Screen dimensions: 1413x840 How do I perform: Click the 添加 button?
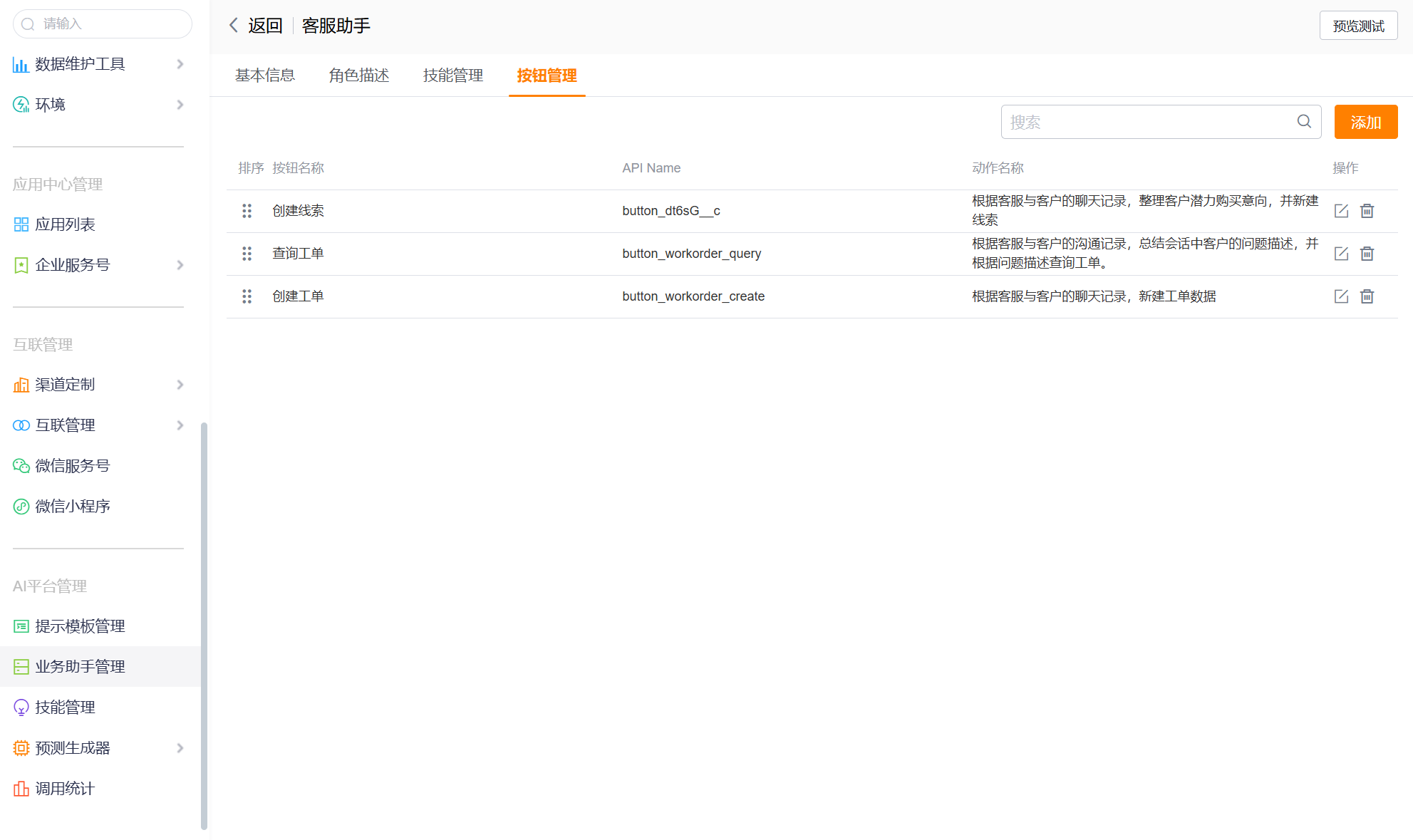(1365, 122)
